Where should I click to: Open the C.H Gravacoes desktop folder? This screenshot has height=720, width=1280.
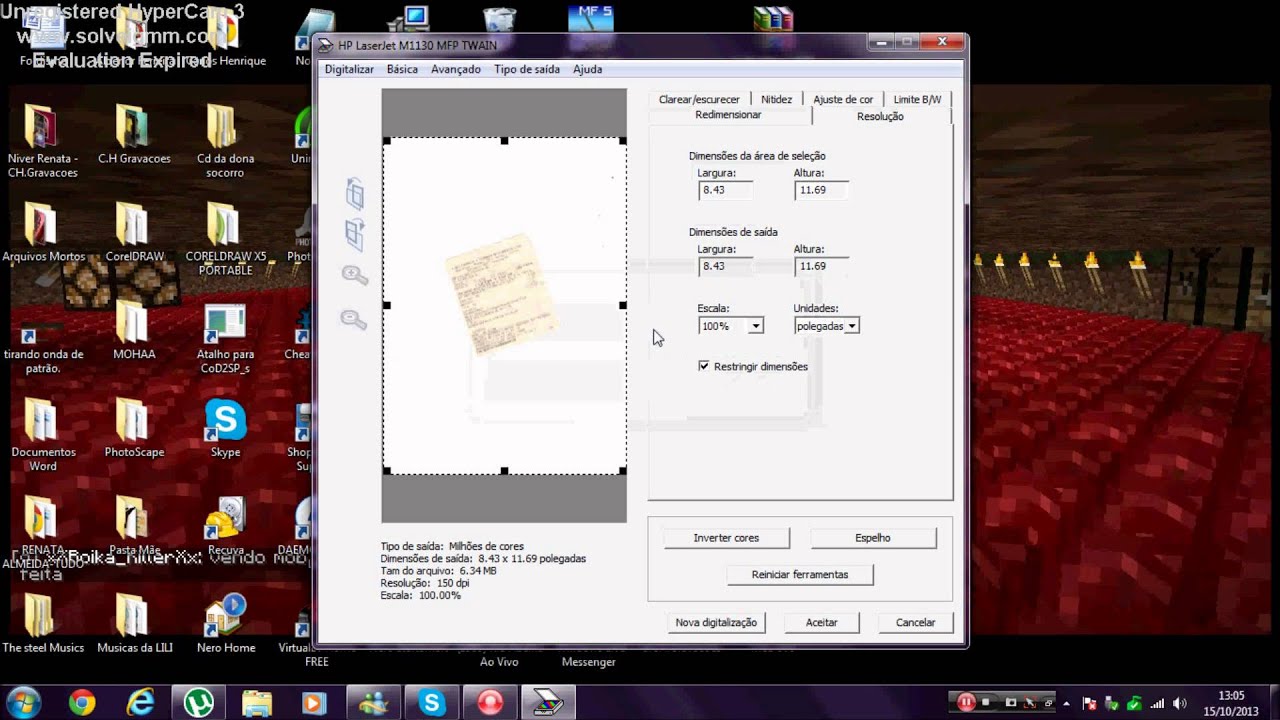[x=134, y=135]
